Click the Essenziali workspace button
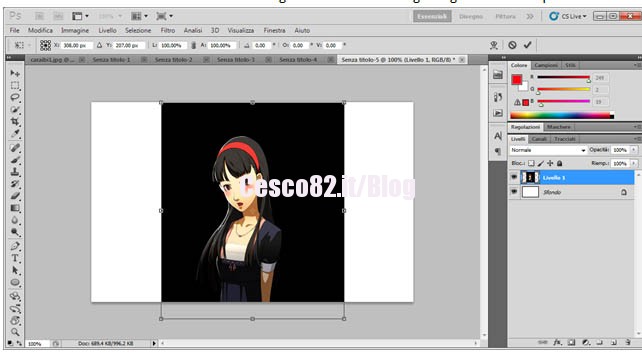The image size is (642, 362). click(x=432, y=16)
